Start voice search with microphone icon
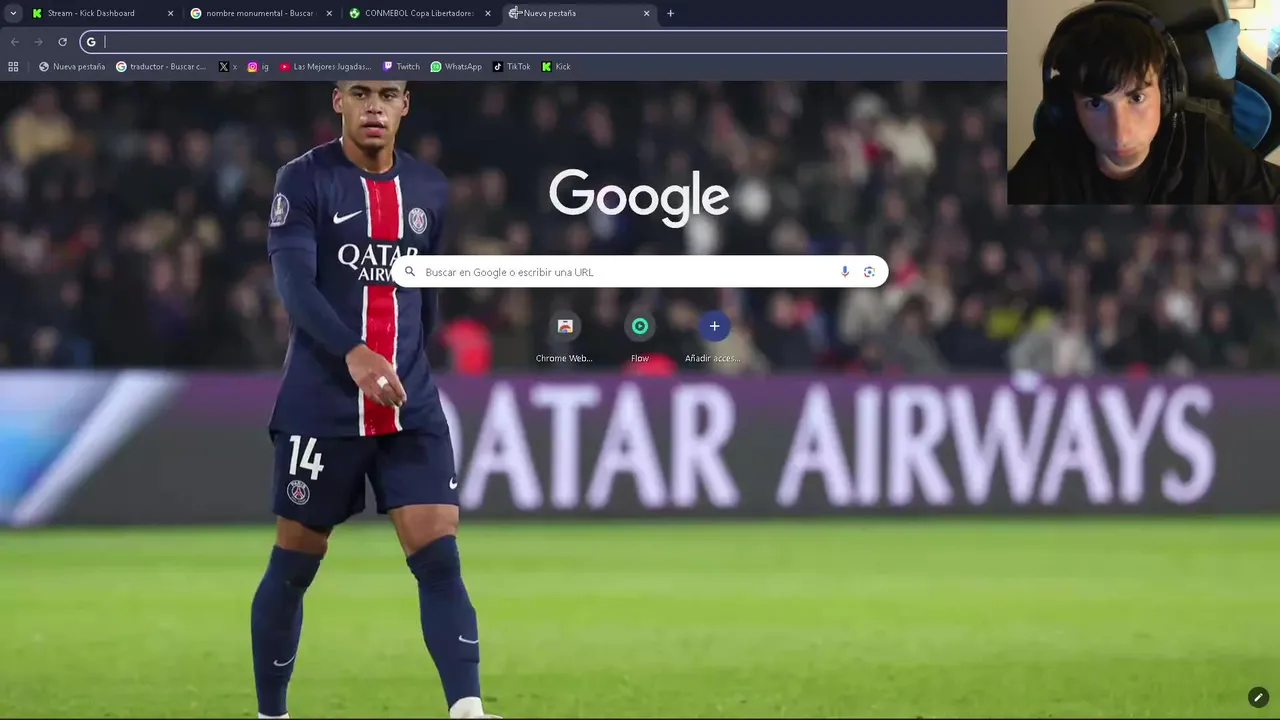Image resolution: width=1280 pixels, height=720 pixels. point(845,271)
